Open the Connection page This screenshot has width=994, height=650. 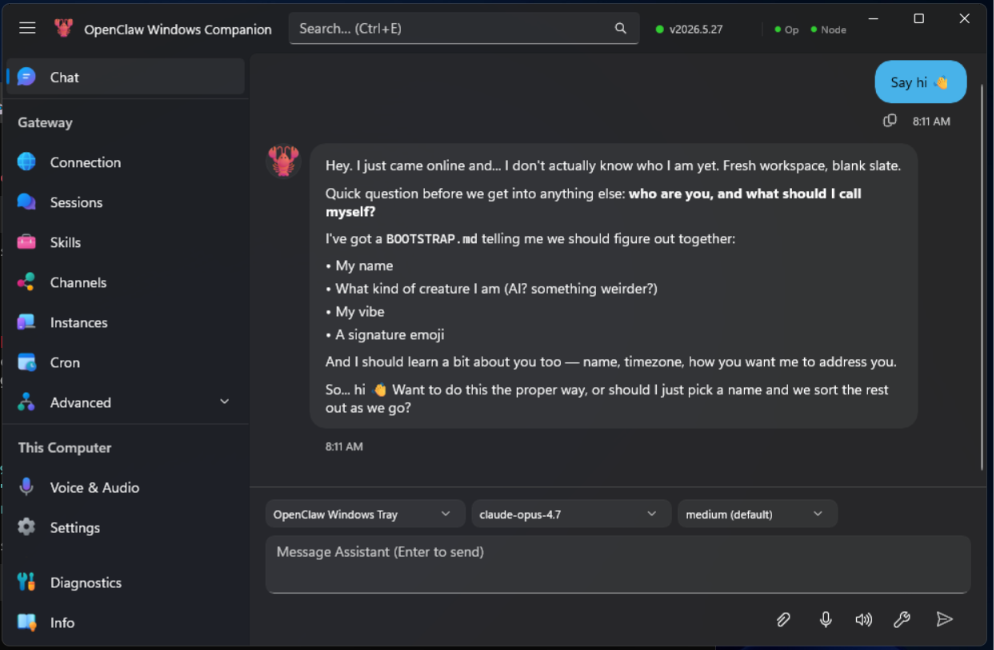coord(126,162)
